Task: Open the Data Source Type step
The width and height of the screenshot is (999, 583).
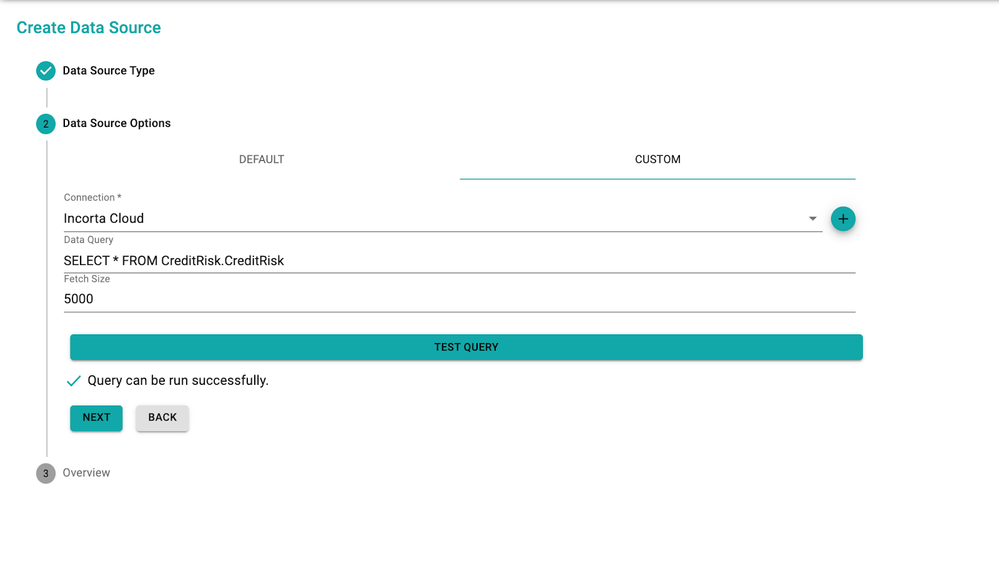Action: (109, 71)
